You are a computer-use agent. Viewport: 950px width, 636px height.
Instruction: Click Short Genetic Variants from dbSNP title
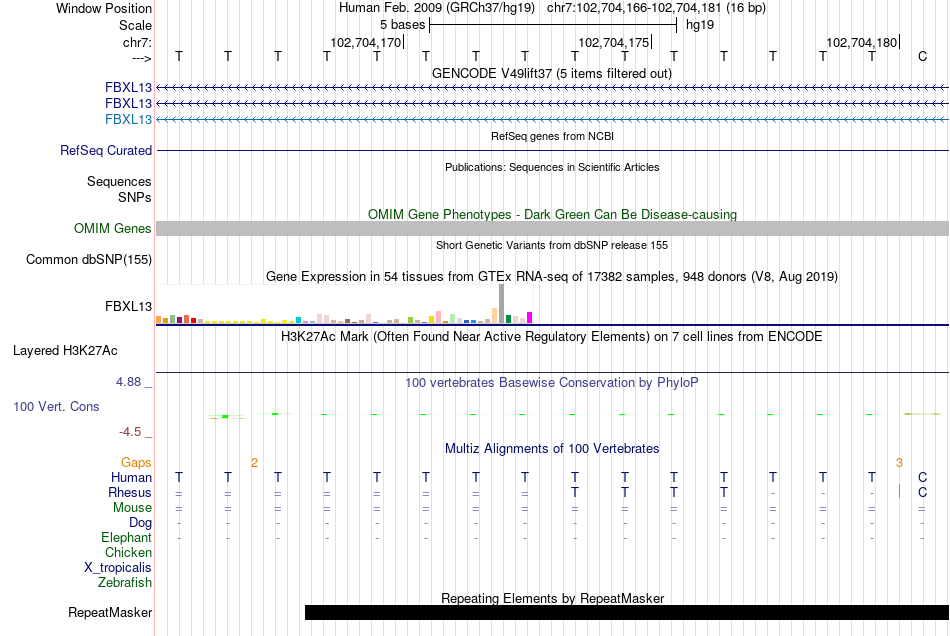click(x=552, y=245)
